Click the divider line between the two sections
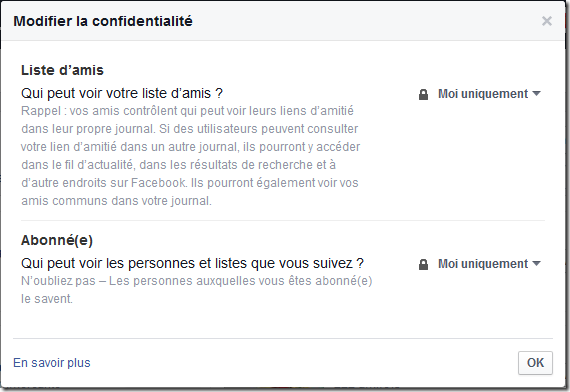570x392 pixels. [283, 220]
